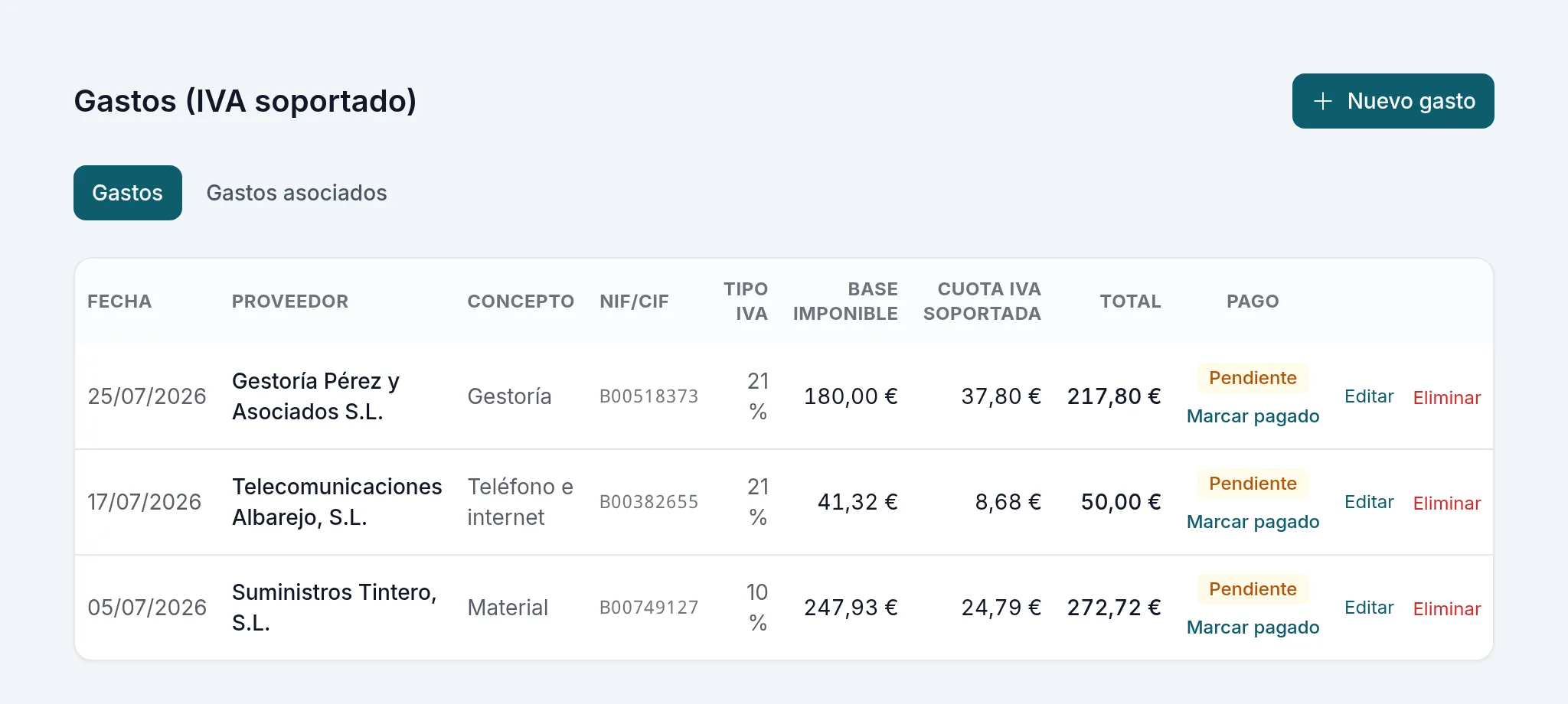Click the TOTAL column header
Viewport: 1568px width, 704px height.
(1130, 301)
